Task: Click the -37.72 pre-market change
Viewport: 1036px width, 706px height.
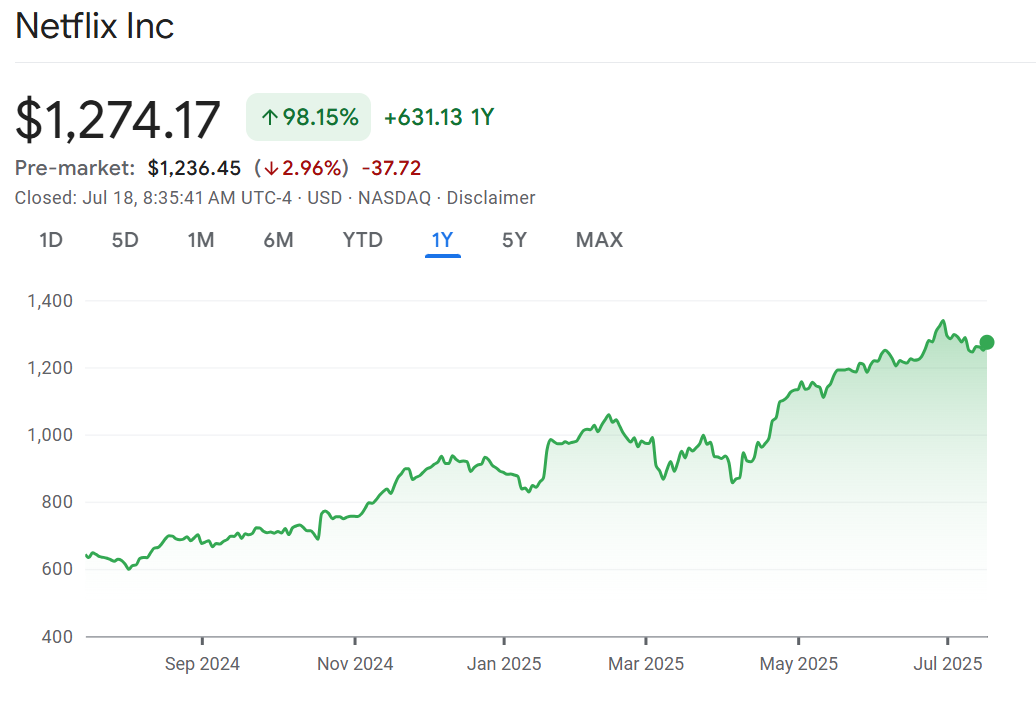Action: [x=391, y=168]
